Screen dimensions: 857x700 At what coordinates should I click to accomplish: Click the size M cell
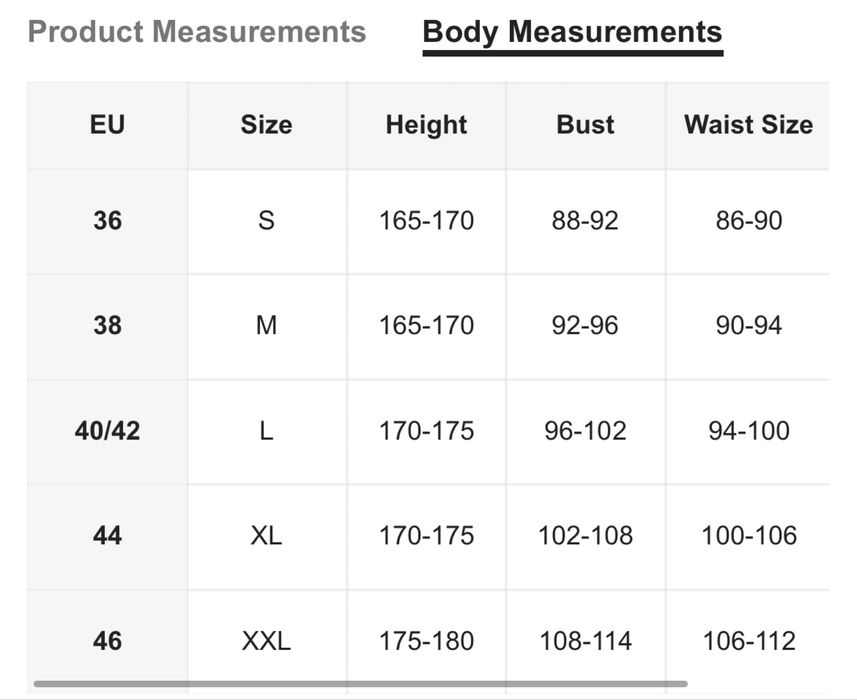(x=266, y=325)
